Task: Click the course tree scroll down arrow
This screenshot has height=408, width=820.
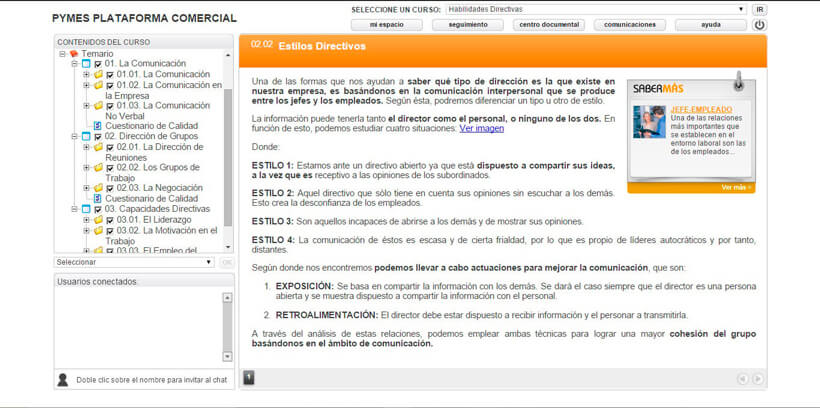Action: (228, 247)
